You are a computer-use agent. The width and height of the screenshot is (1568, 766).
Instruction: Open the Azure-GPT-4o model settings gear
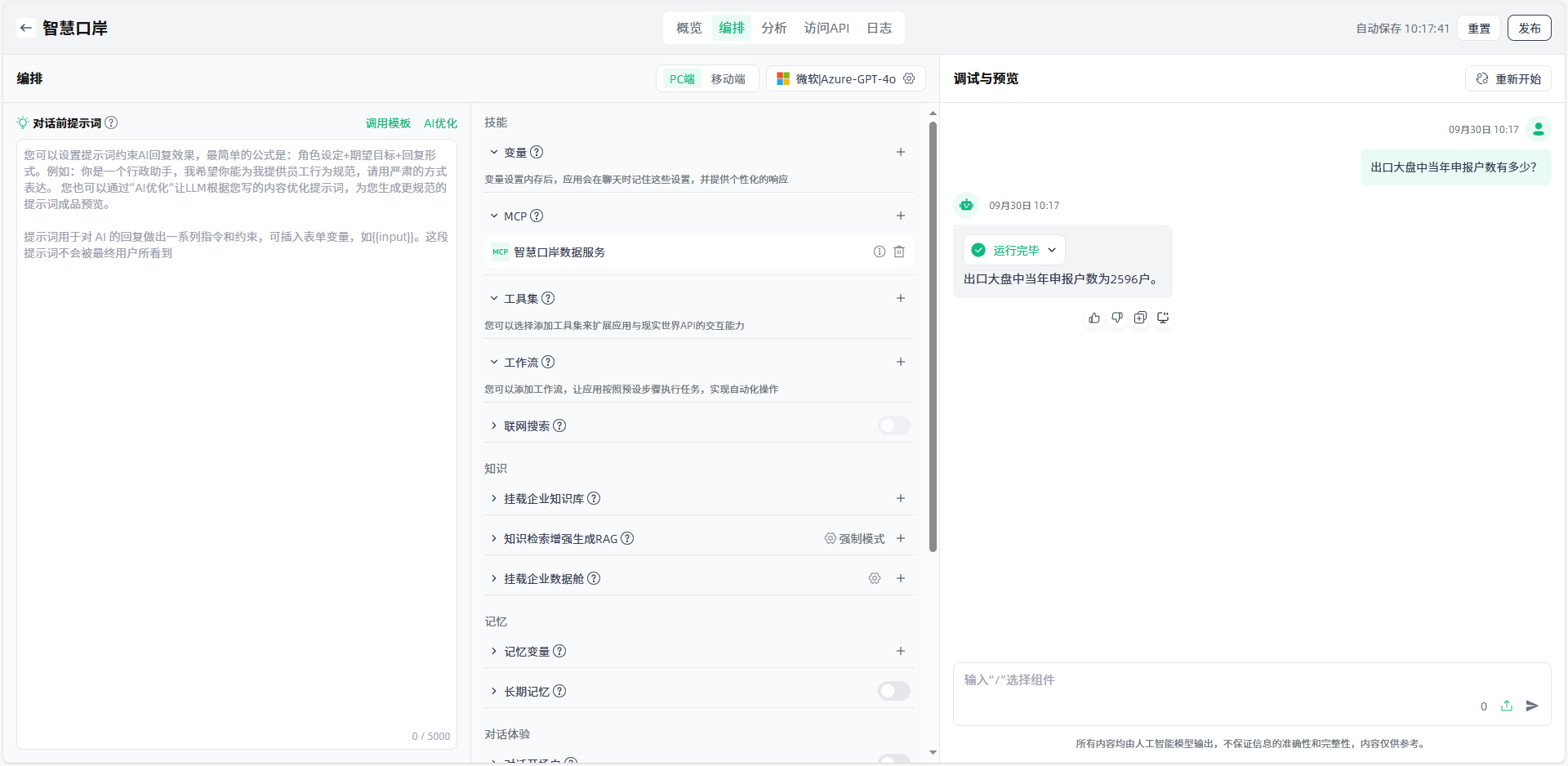909,78
